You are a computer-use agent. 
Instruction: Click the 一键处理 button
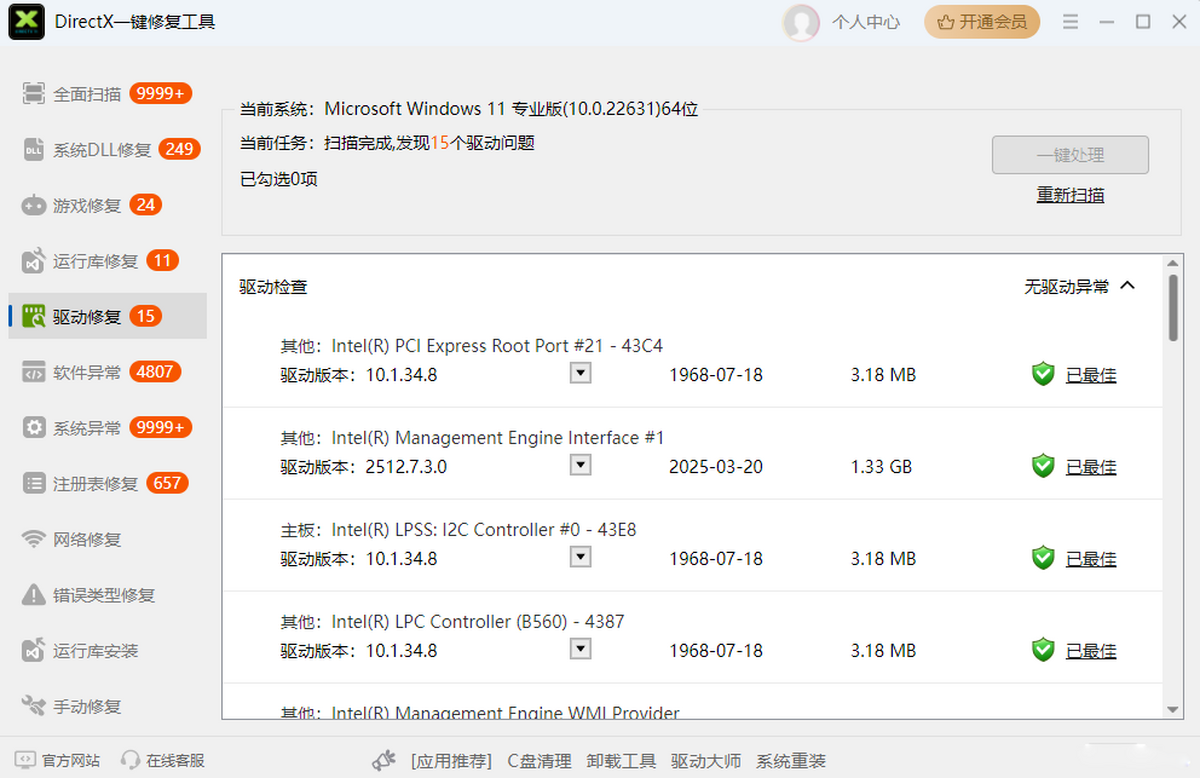coord(1070,155)
